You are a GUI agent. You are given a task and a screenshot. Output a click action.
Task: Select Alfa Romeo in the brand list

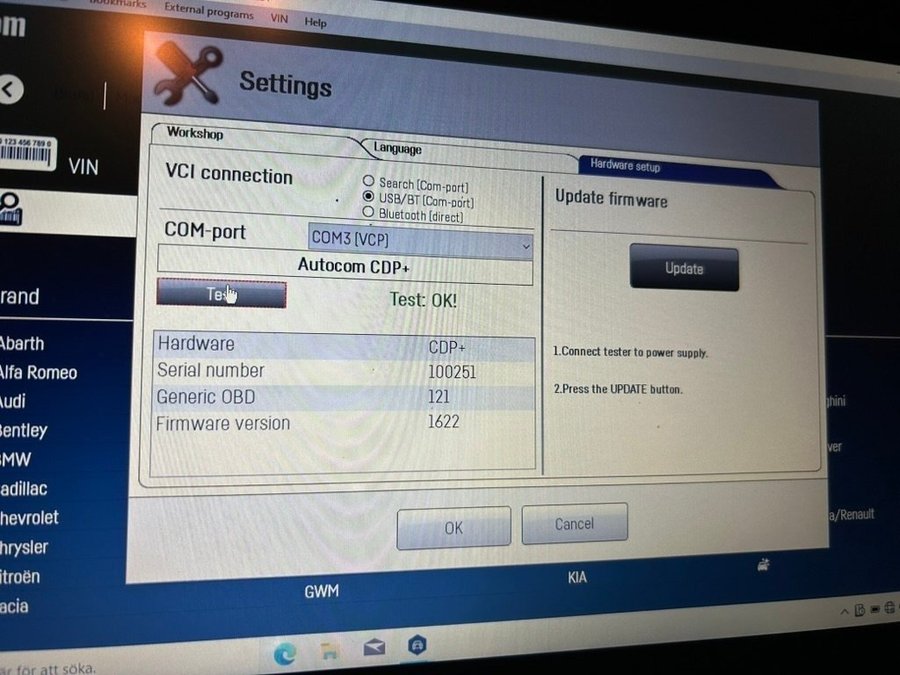pyautogui.click(x=38, y=373)
